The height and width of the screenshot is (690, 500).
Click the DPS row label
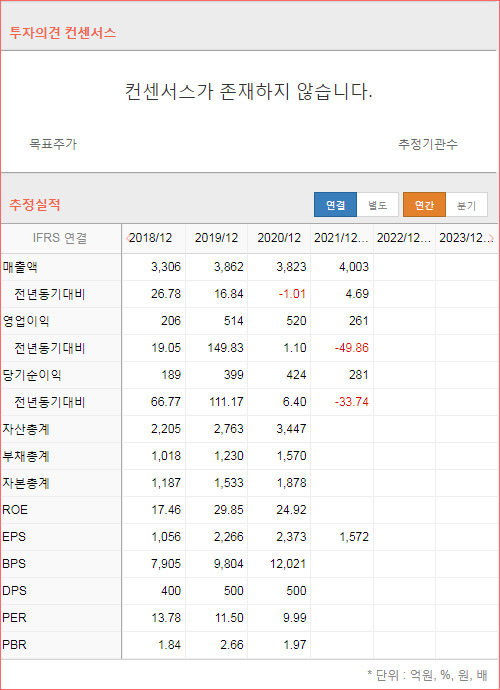coord(14,591)
